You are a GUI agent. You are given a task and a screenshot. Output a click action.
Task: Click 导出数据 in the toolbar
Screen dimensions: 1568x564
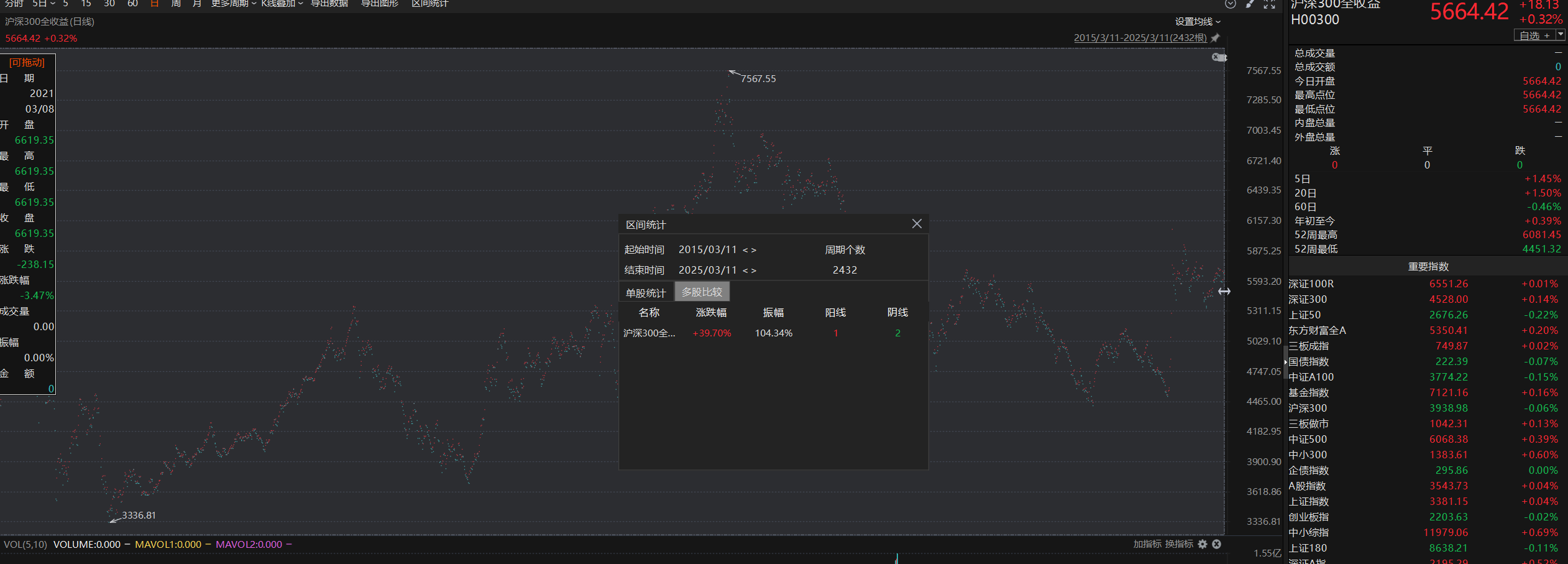[x=329, y=4]
